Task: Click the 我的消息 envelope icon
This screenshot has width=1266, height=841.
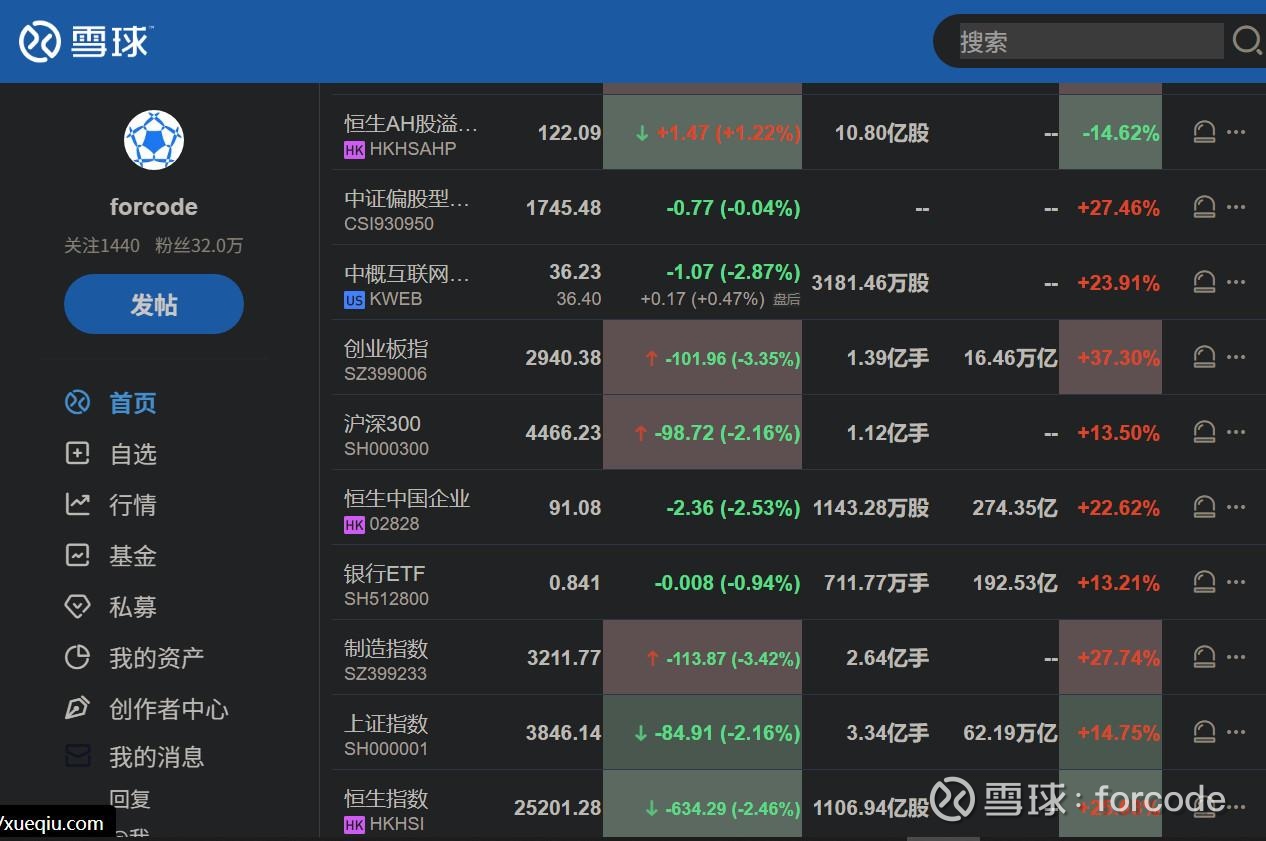Action: [78, 757]
